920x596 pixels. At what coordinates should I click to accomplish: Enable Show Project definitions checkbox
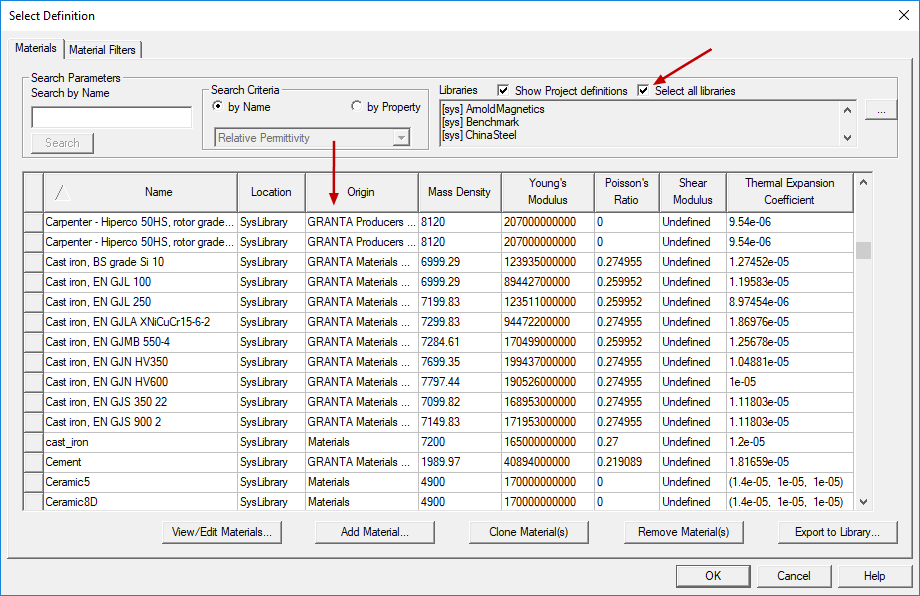503,91
